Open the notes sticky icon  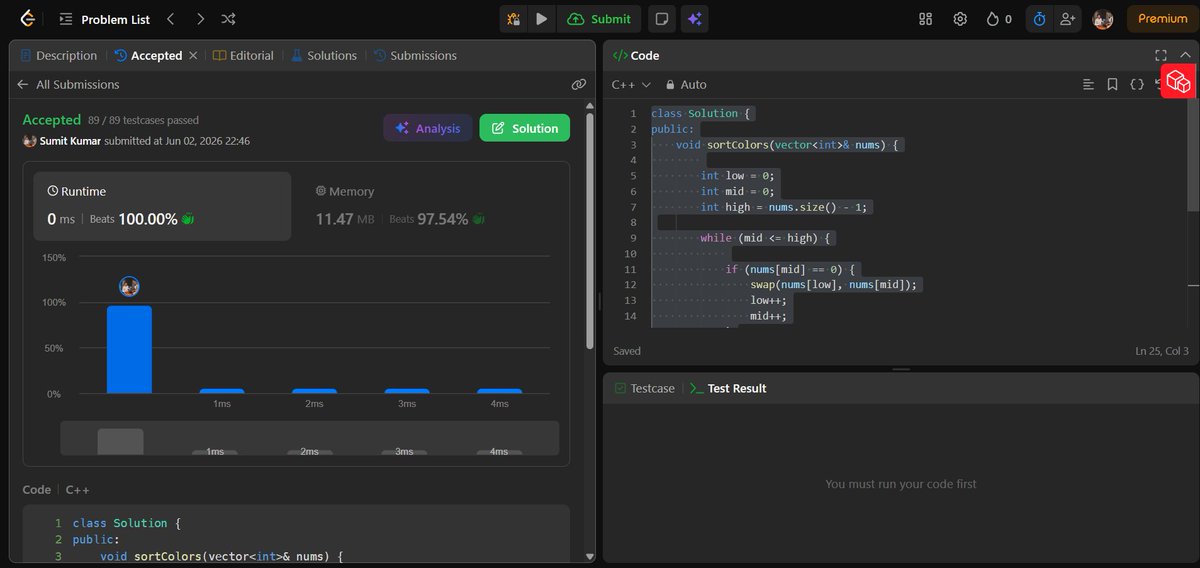pos(661,19)
